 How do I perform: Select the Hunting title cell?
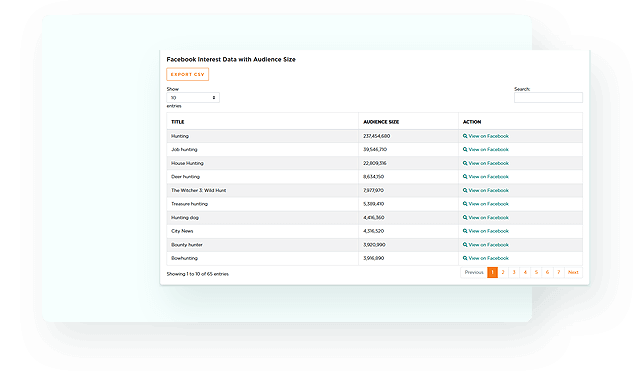(x=262, y=136)
